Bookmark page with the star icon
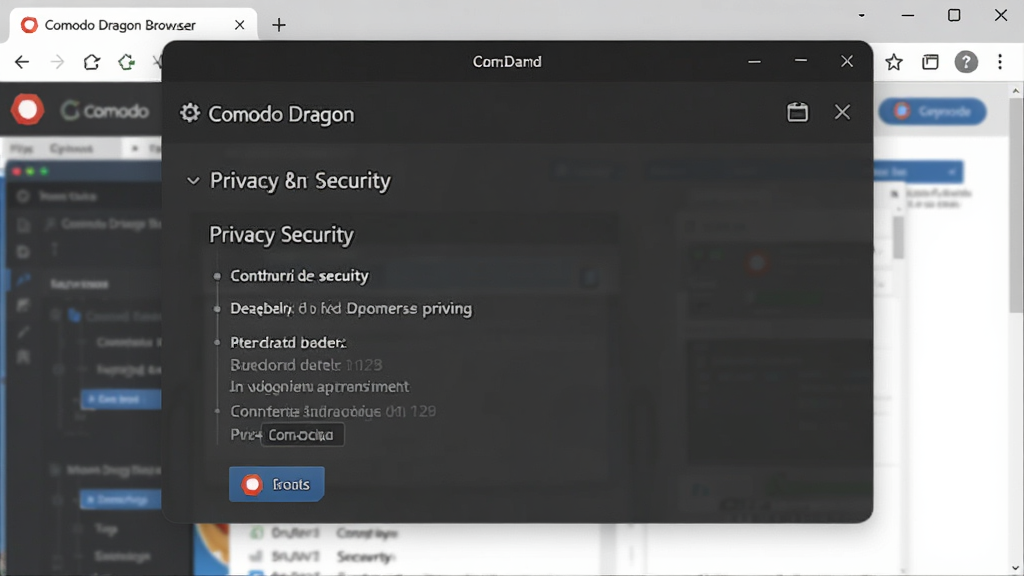This screenshot has width=1024, height=576. pyautogui.click(x=894, y=62)
